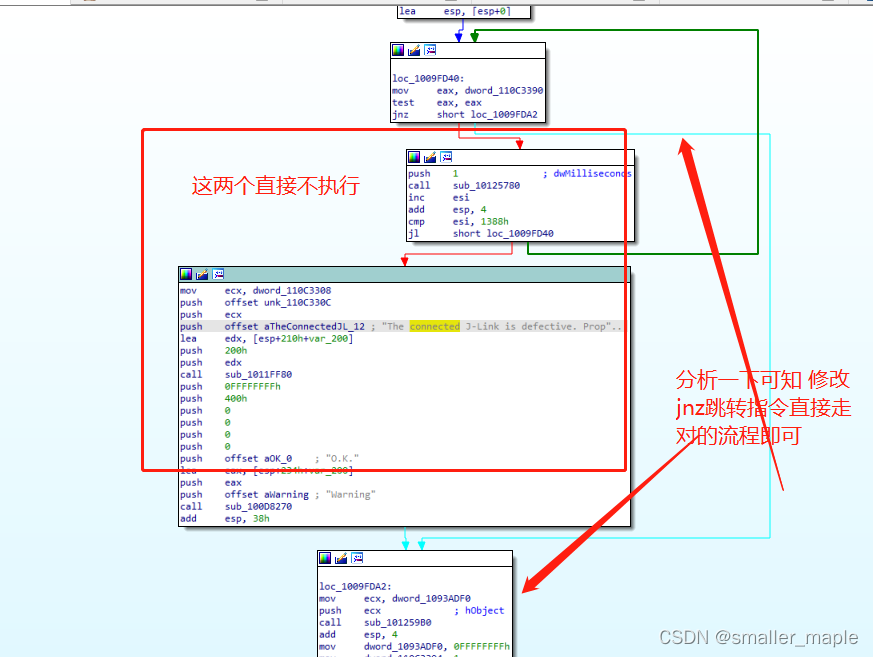This screenshot has height=657, width=873.
Task: Select 'push 0FFFFFFFFh' line
Action: point(230,387)
